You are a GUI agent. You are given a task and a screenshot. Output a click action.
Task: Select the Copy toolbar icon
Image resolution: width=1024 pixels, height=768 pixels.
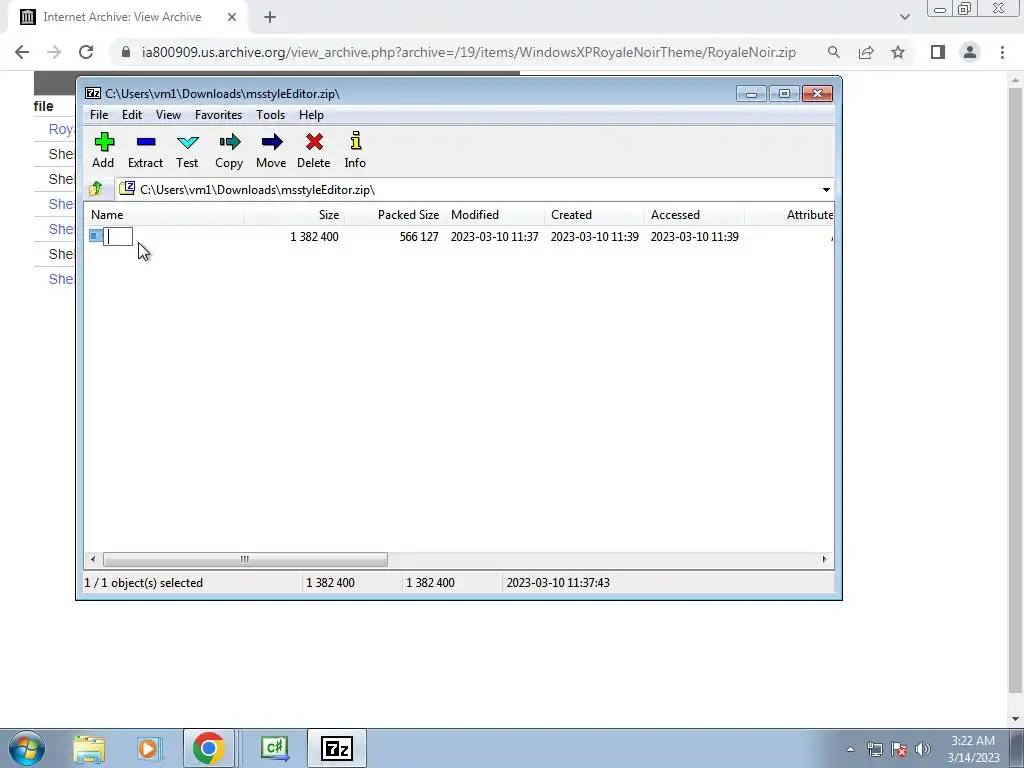[229, 142]
